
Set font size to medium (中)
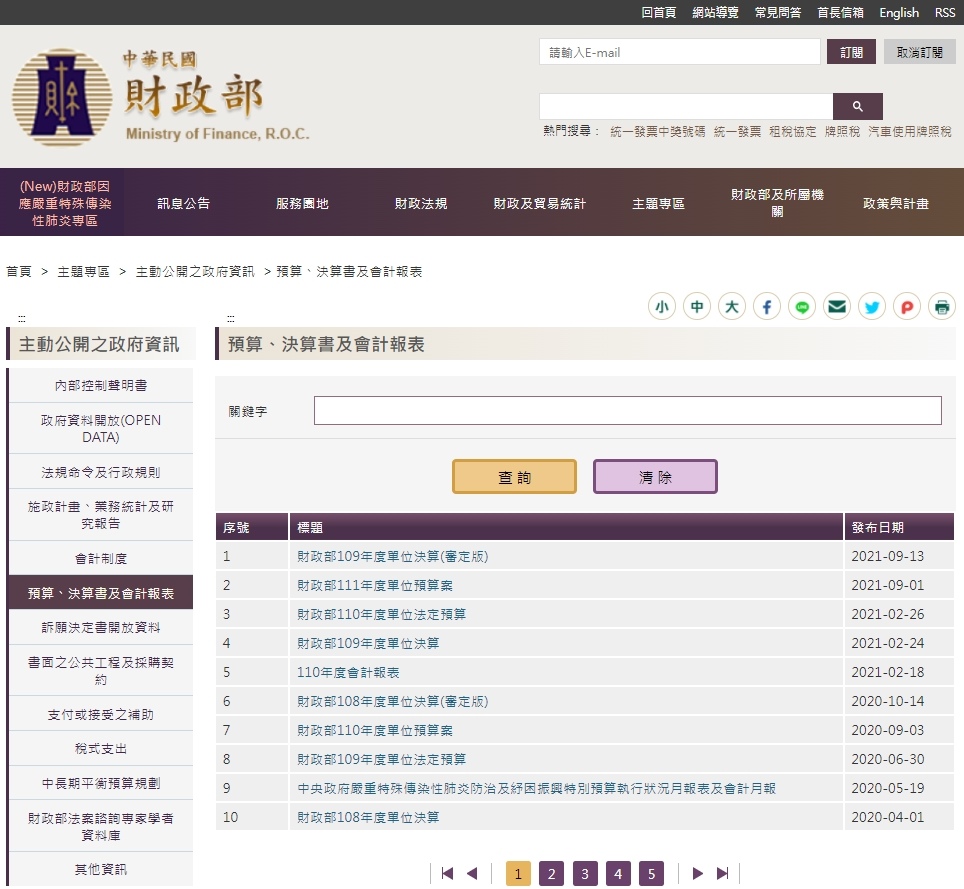[697, 307]
